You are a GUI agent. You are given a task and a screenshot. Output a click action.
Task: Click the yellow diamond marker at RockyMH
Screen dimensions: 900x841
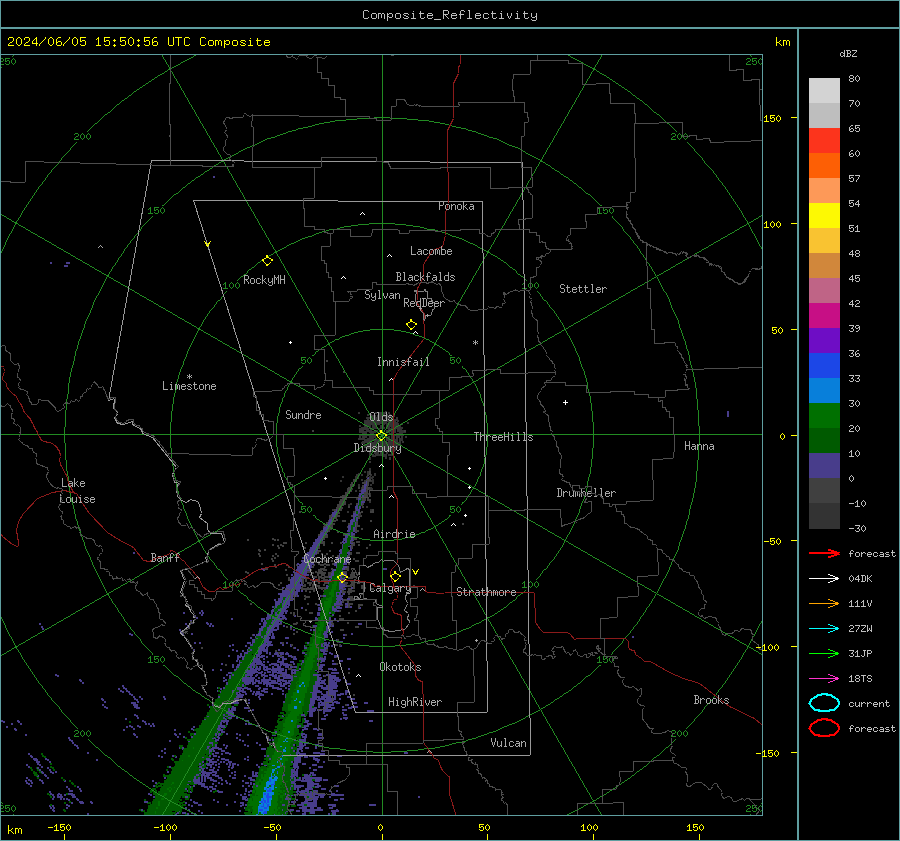(267, 261)
